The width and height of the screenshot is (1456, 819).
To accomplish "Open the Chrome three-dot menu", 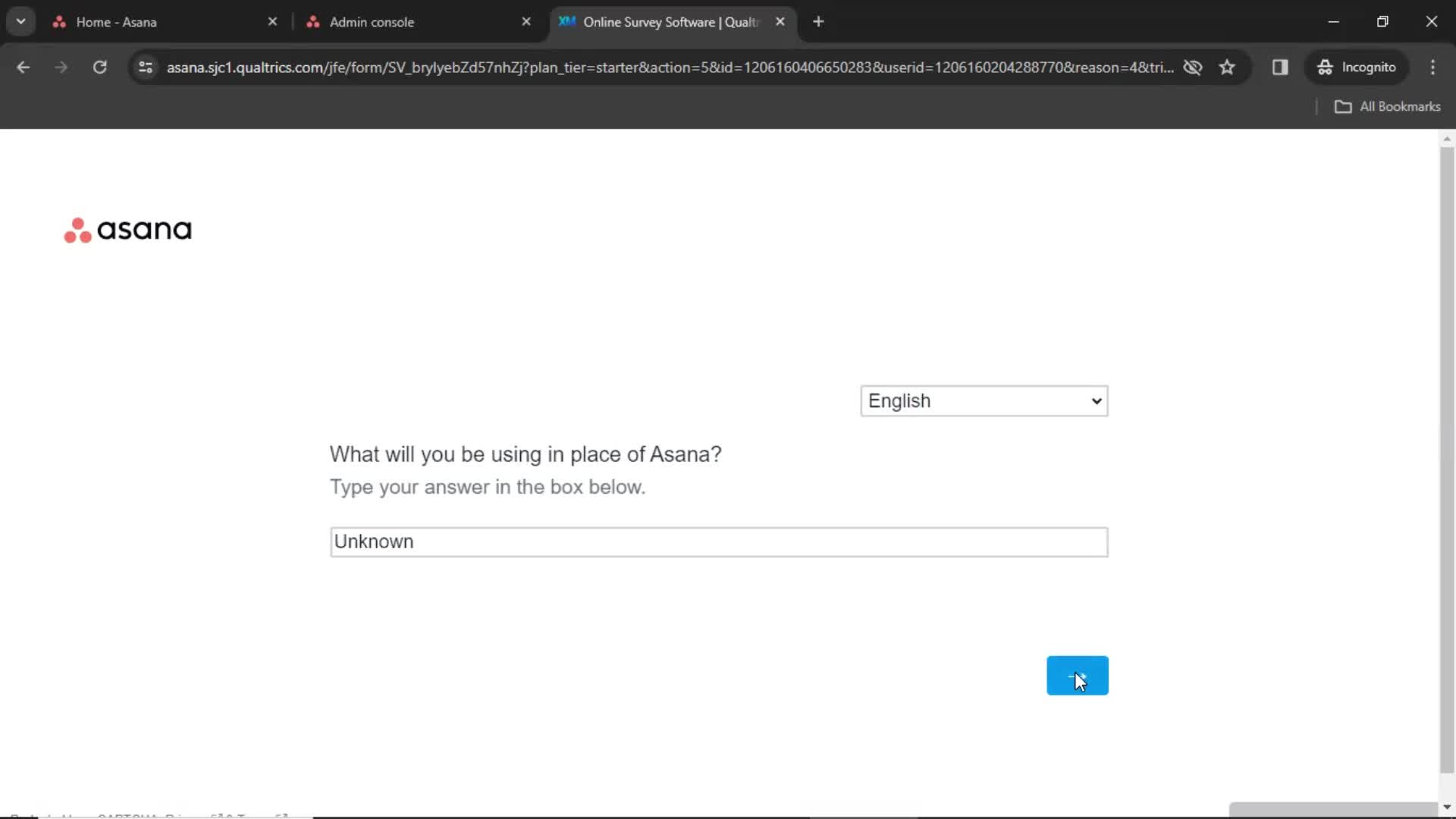I will [x=1432, y=67].
